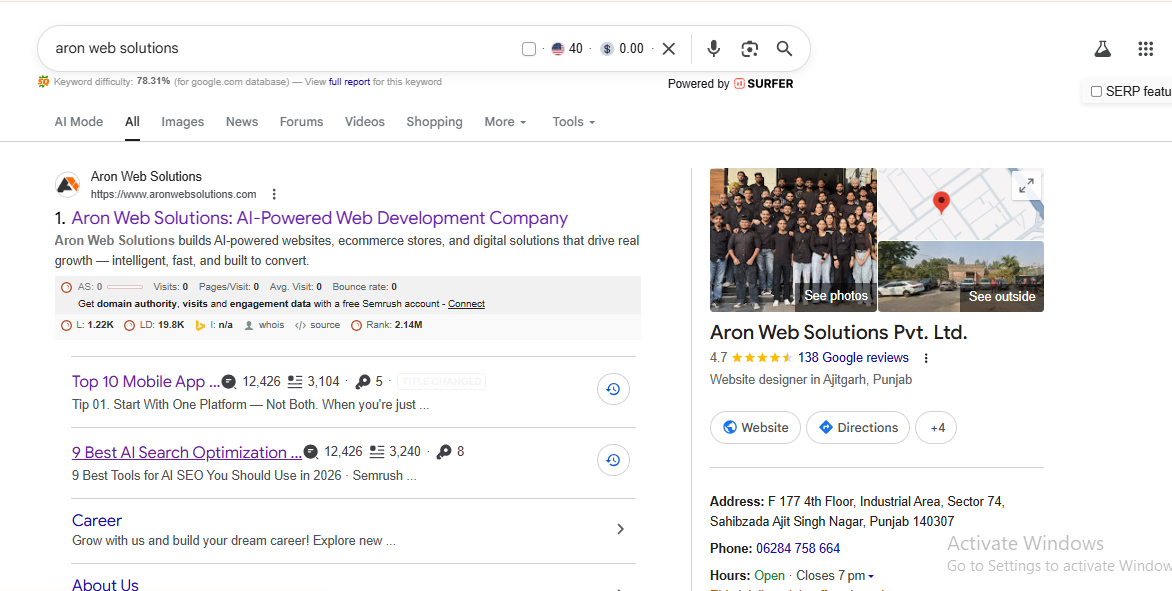
Task: Switch to the Images tab
Action: pos(182,122)
